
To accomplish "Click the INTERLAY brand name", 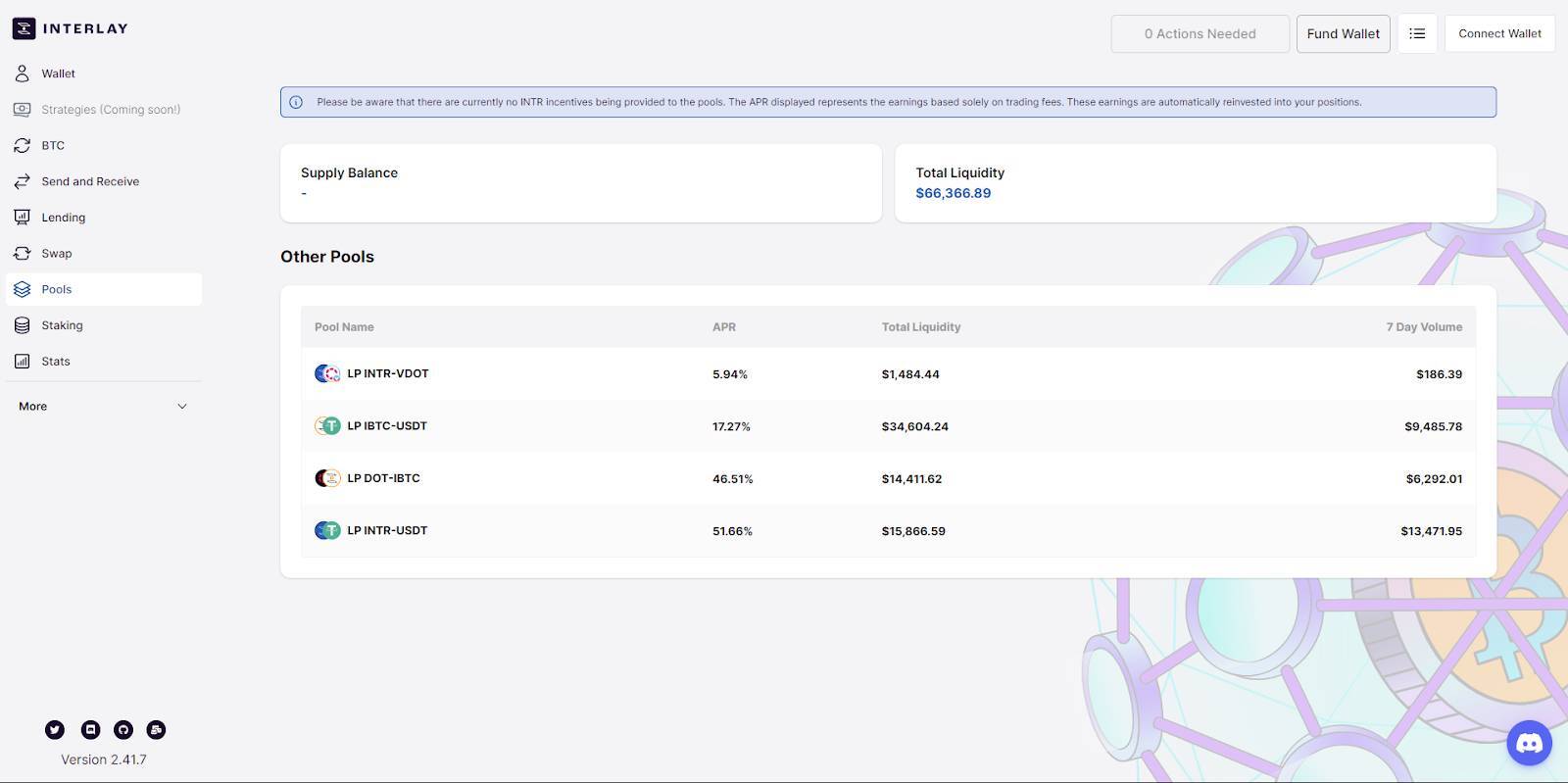I will (85, 28).
